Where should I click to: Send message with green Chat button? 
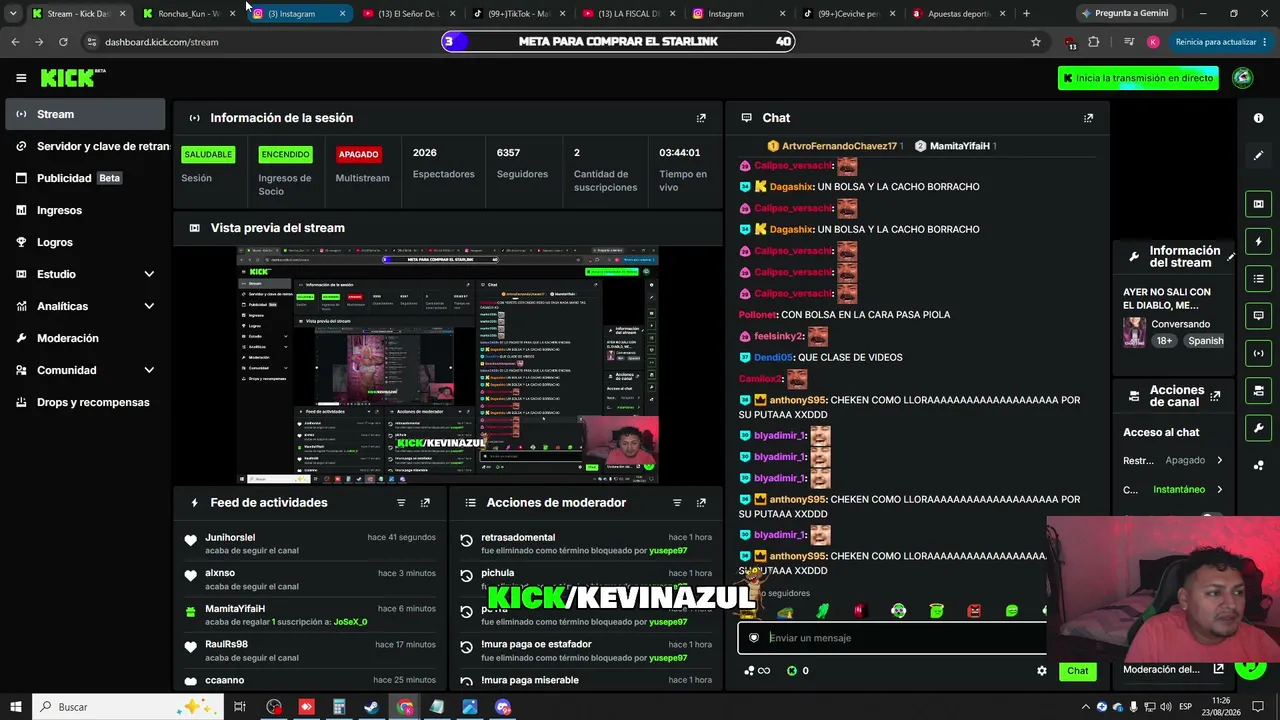click(x=1077, y=671)
